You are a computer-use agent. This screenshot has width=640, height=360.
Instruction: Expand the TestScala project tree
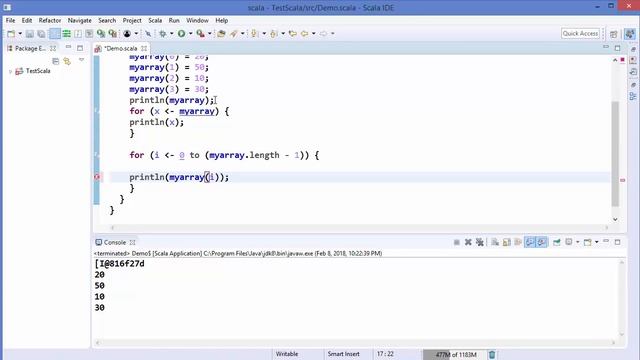(10, 71)
